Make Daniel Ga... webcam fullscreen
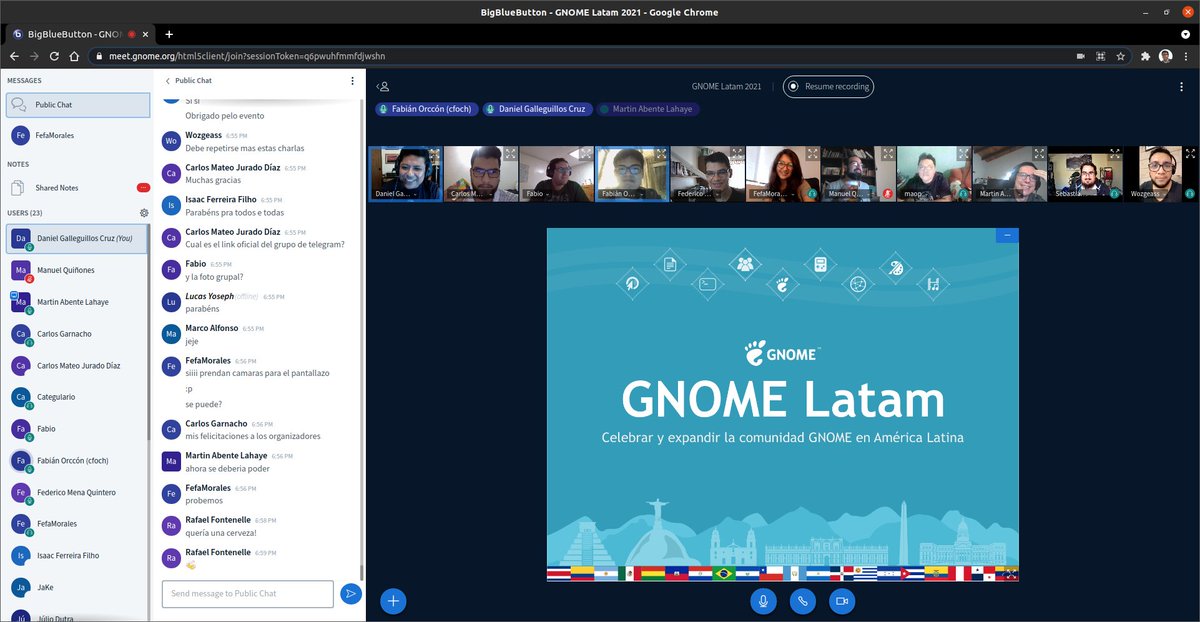 tap(434, 154)
